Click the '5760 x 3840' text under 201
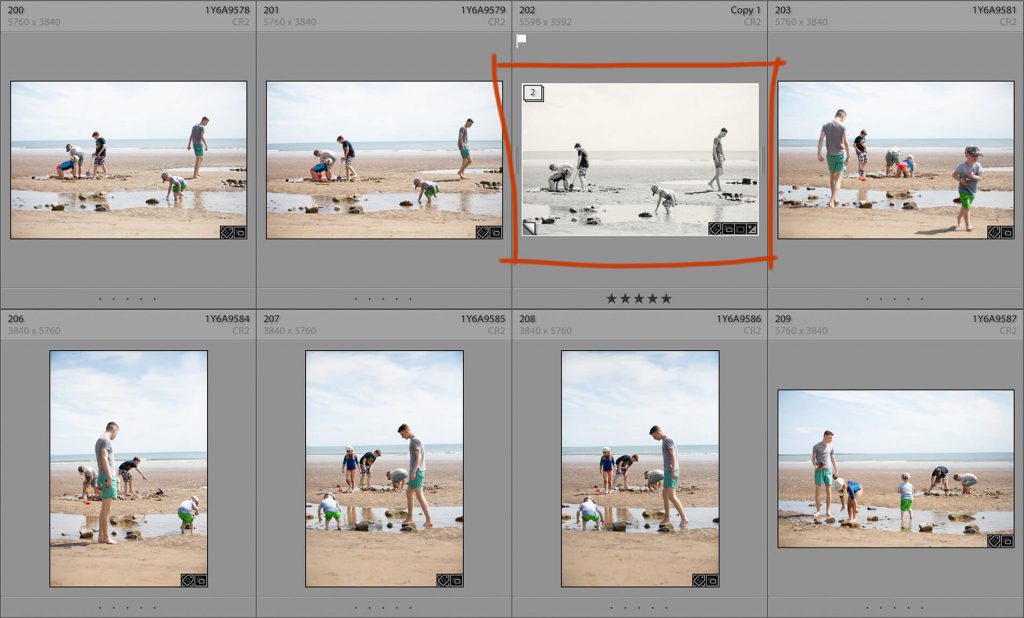This screenshot has height=618, width=1024. pyautogui.click(x=290, y=22)
